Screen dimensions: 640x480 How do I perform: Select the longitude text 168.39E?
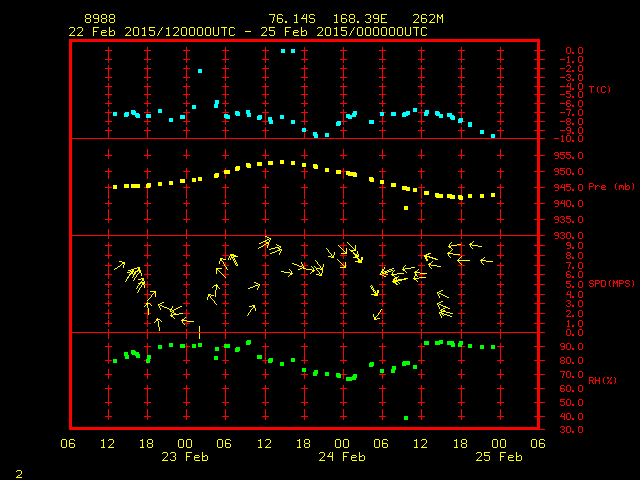[x=360, y=19]
